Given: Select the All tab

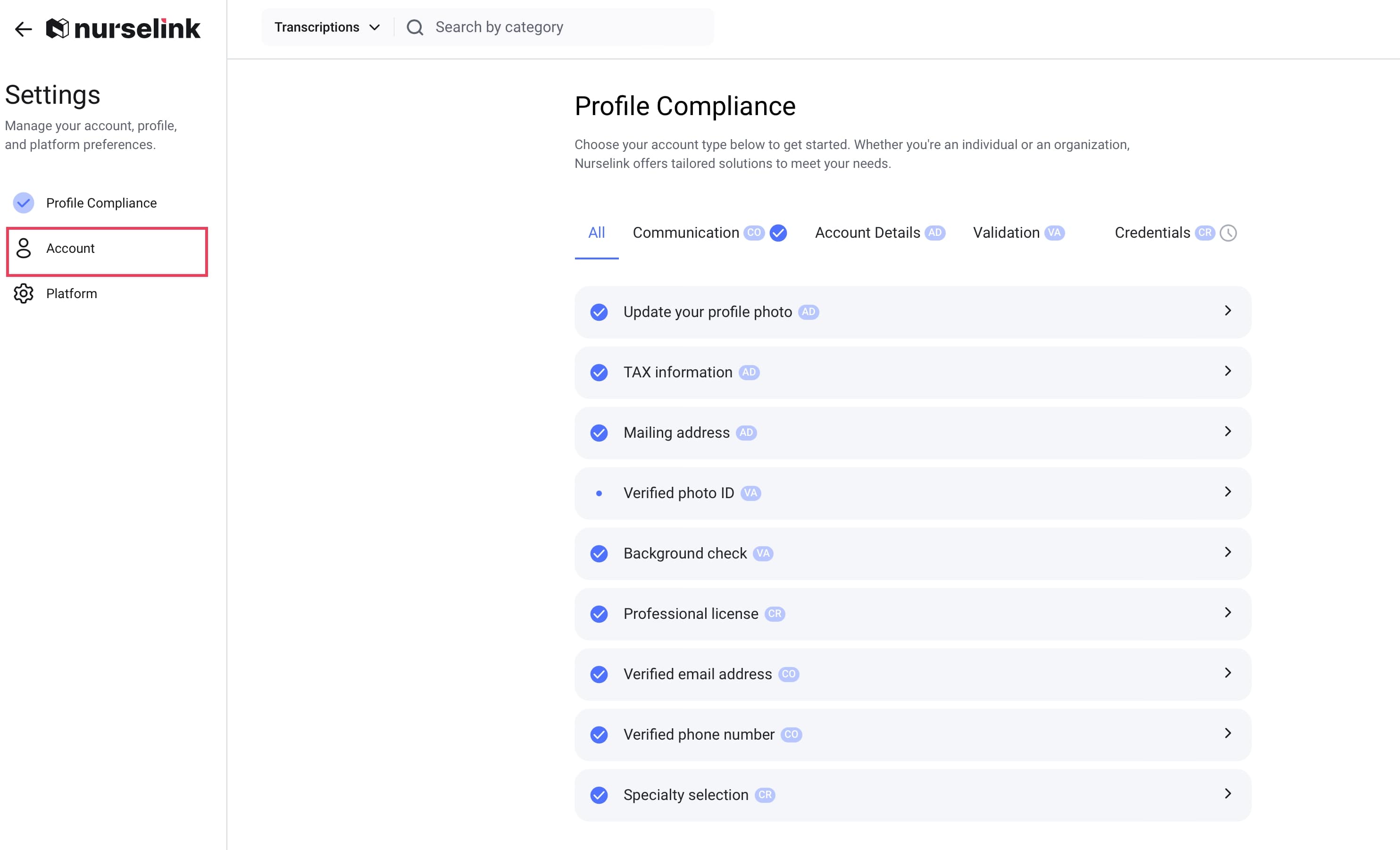Looking at the screenshot, I should click(596, 233).
